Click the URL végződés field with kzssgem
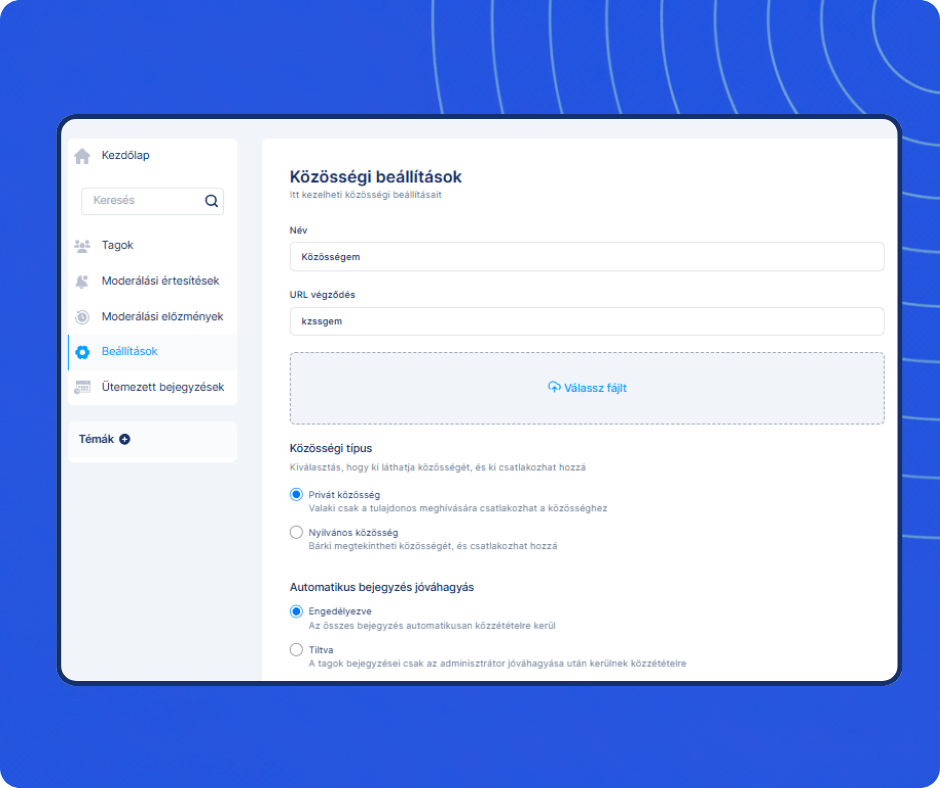The image size is (940, 788). coord(587,321)
